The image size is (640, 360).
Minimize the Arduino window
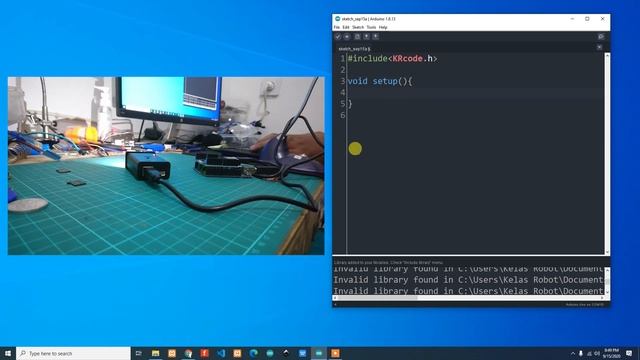(x=572, y=19)
